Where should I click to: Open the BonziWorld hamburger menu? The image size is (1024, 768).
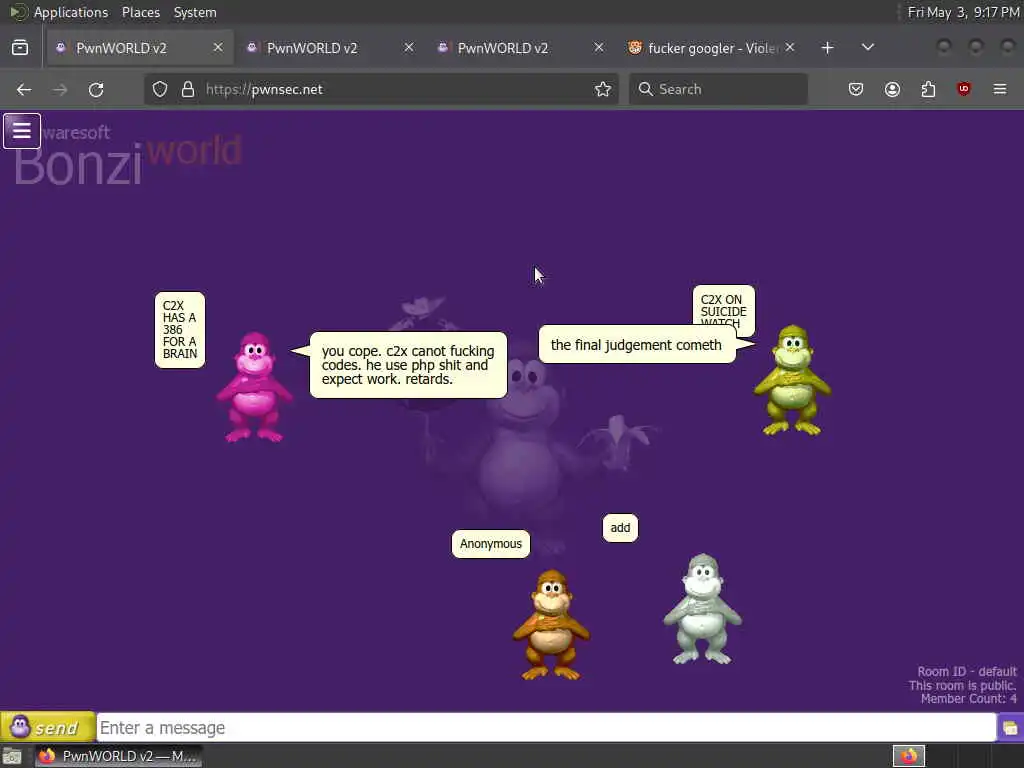pos(22,131)
